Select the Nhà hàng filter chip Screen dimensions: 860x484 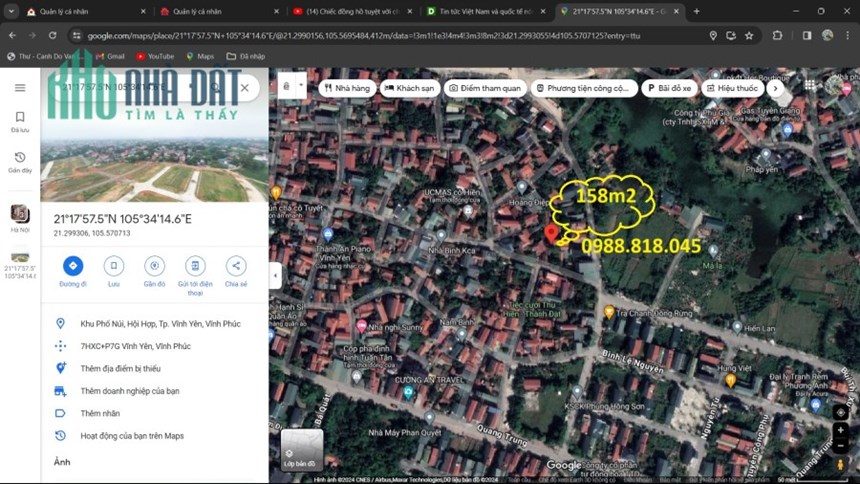pyautogui.click(x=347, y=88)
